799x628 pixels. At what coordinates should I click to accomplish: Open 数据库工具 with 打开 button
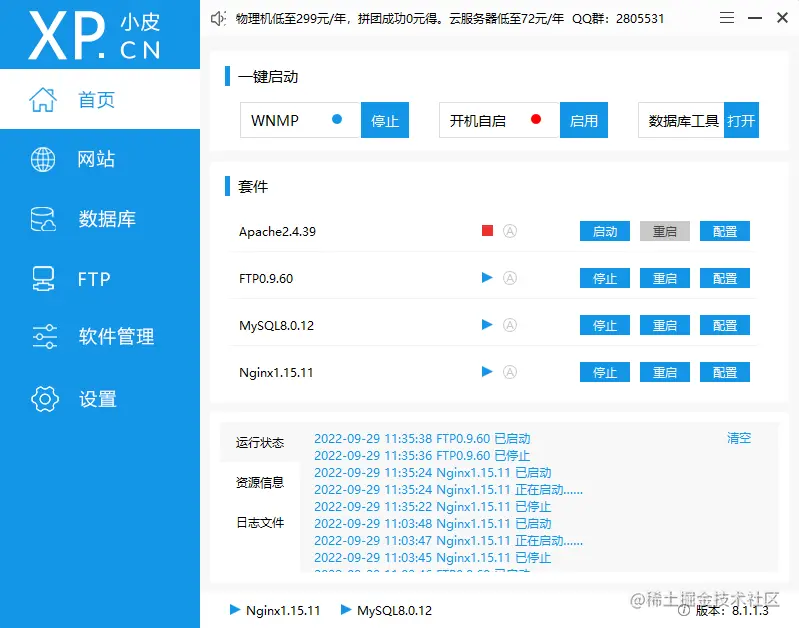[741, 120]
